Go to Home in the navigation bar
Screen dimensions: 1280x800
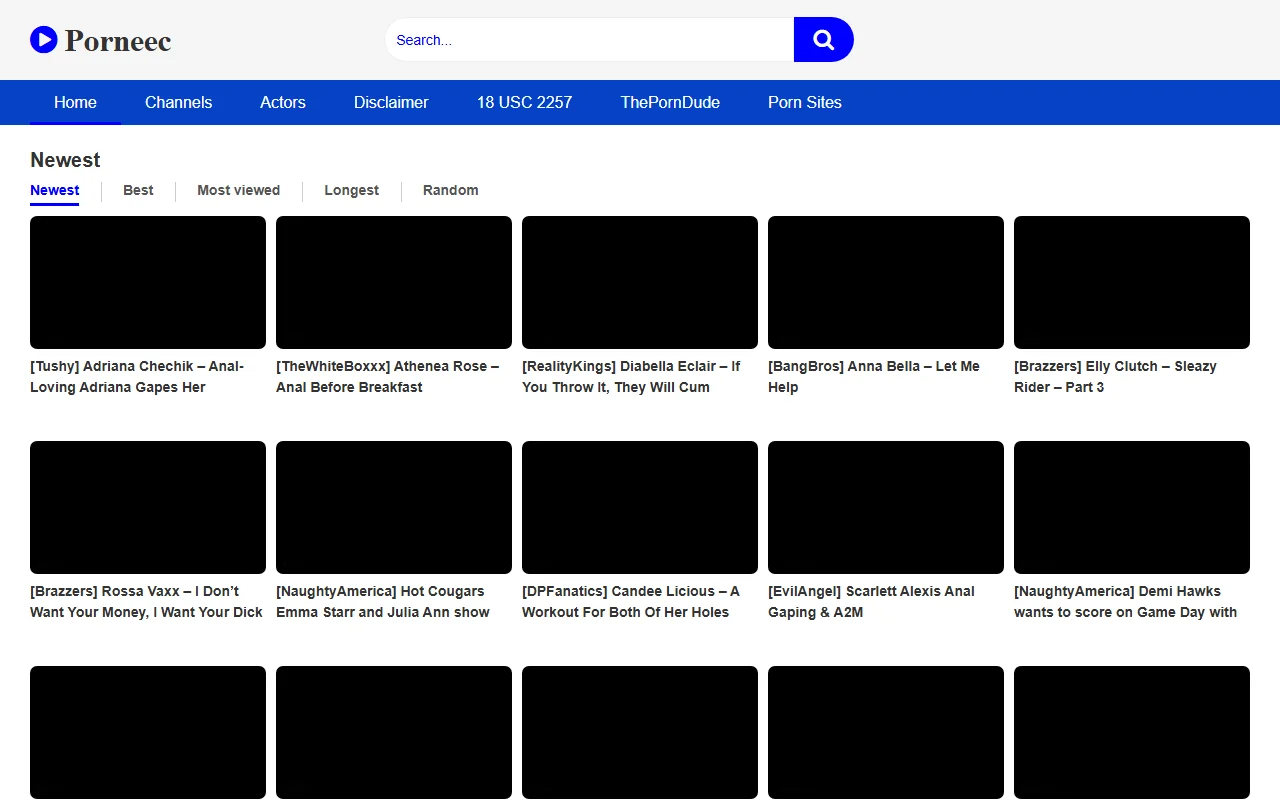[x=75, y=102]
